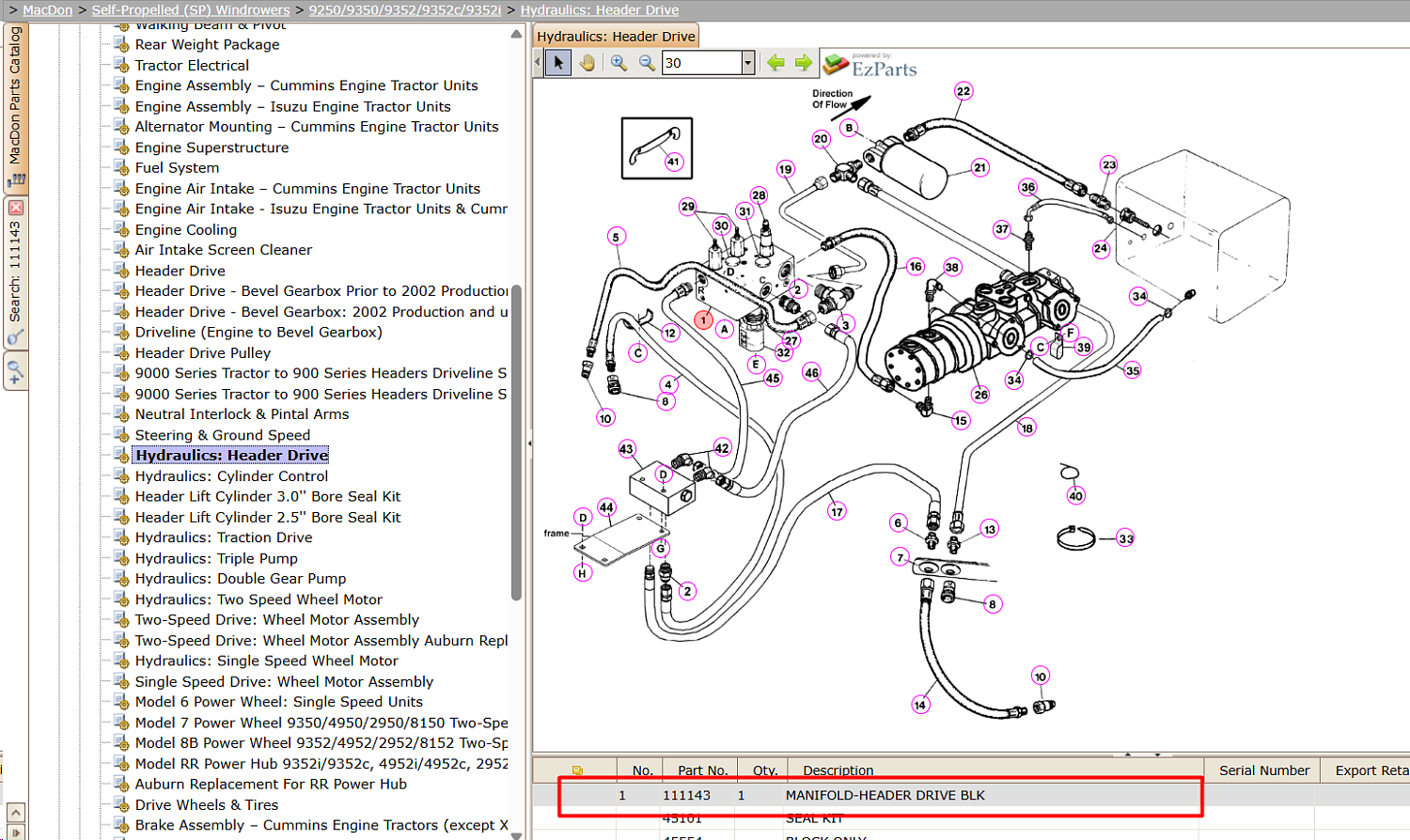Click the Auburn Replacement page icon
Image resolution: width=1410 pixels, height=840 pixels.
coord(121,784)
